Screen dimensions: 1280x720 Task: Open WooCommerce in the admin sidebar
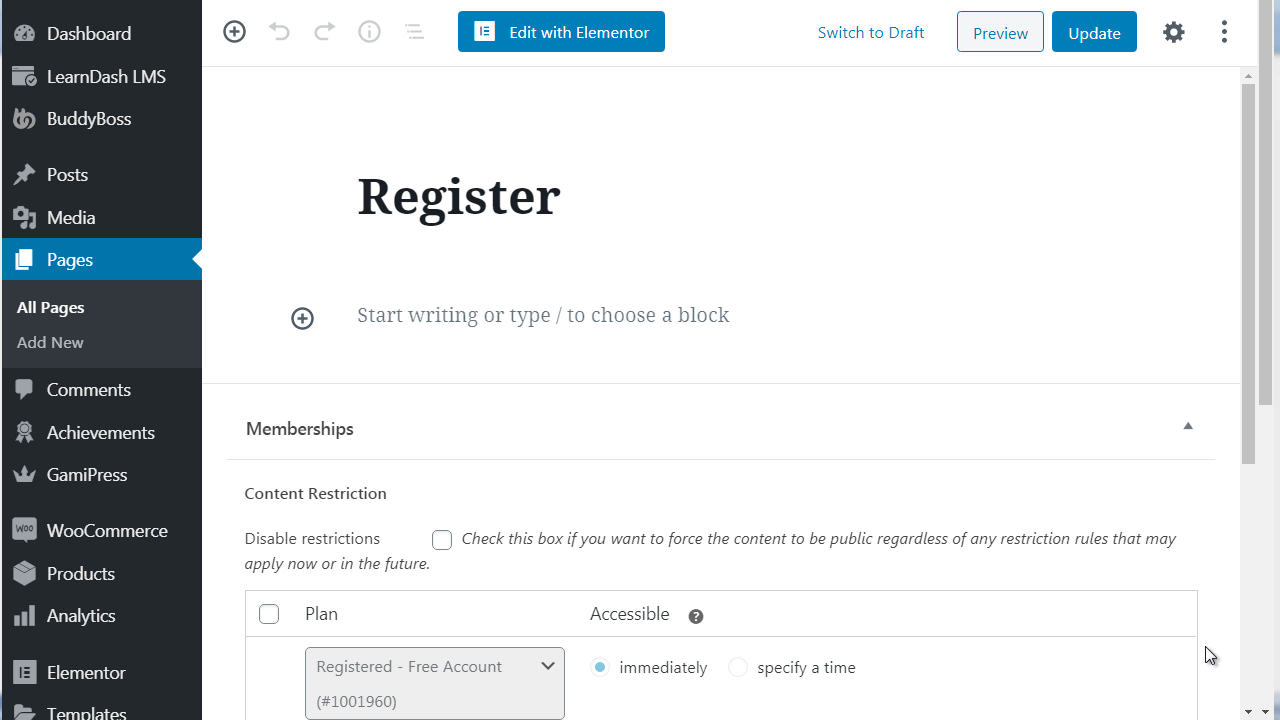coord(106,530)
